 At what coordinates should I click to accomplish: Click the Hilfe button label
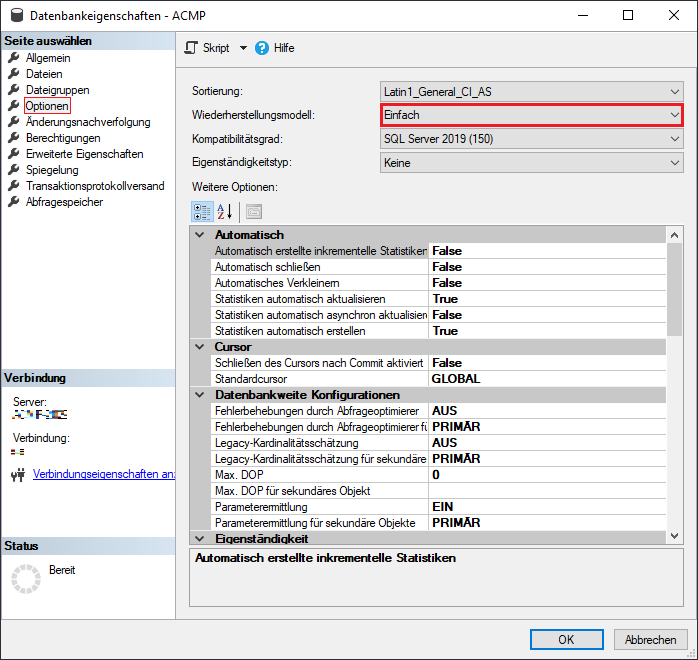click(x=284, y=48)
